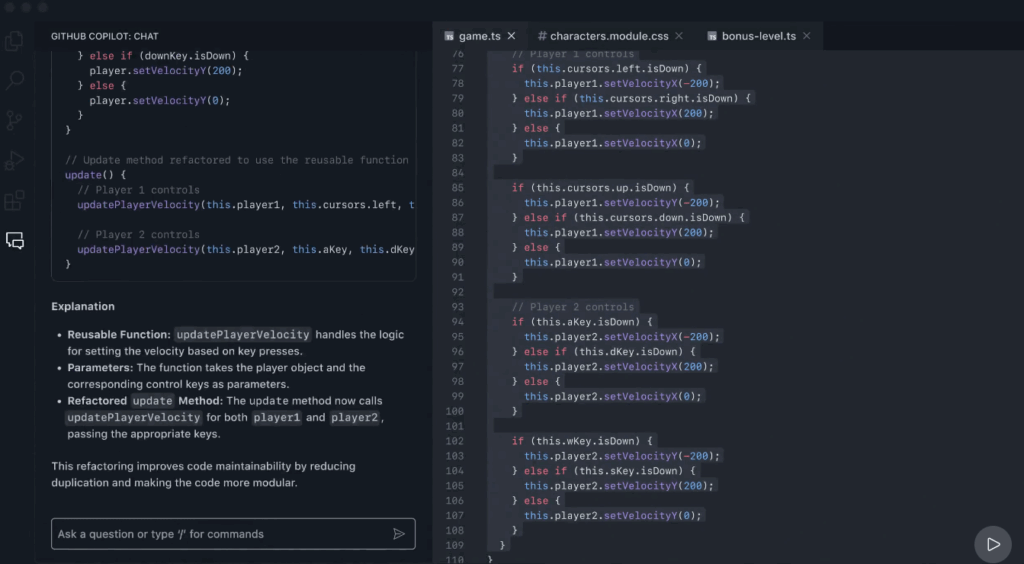Switch to the game.ts tab

[x=479, y=36]
